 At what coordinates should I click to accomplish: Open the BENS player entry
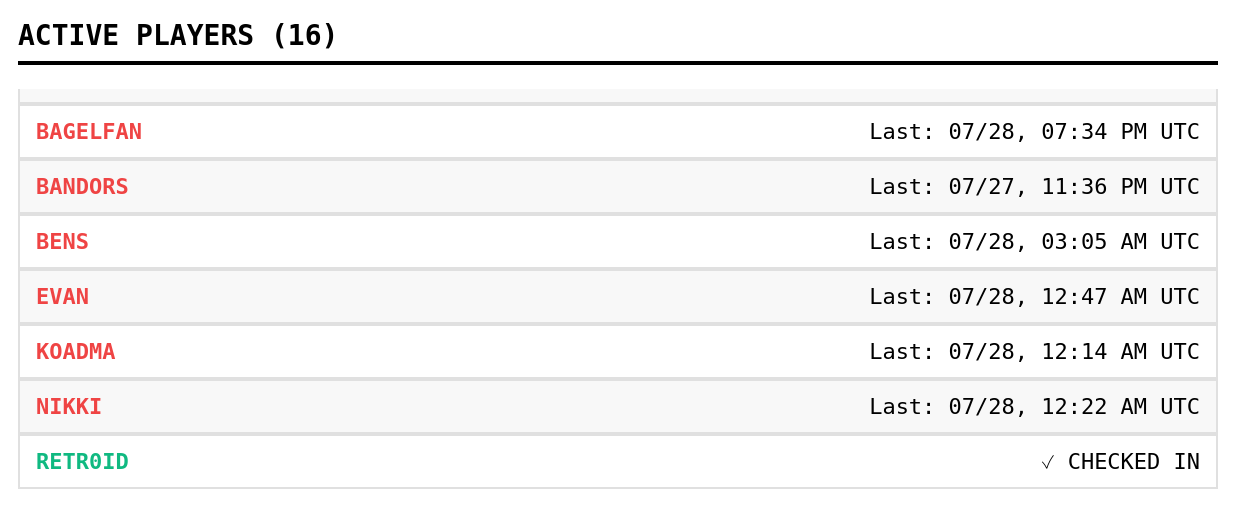62,242
